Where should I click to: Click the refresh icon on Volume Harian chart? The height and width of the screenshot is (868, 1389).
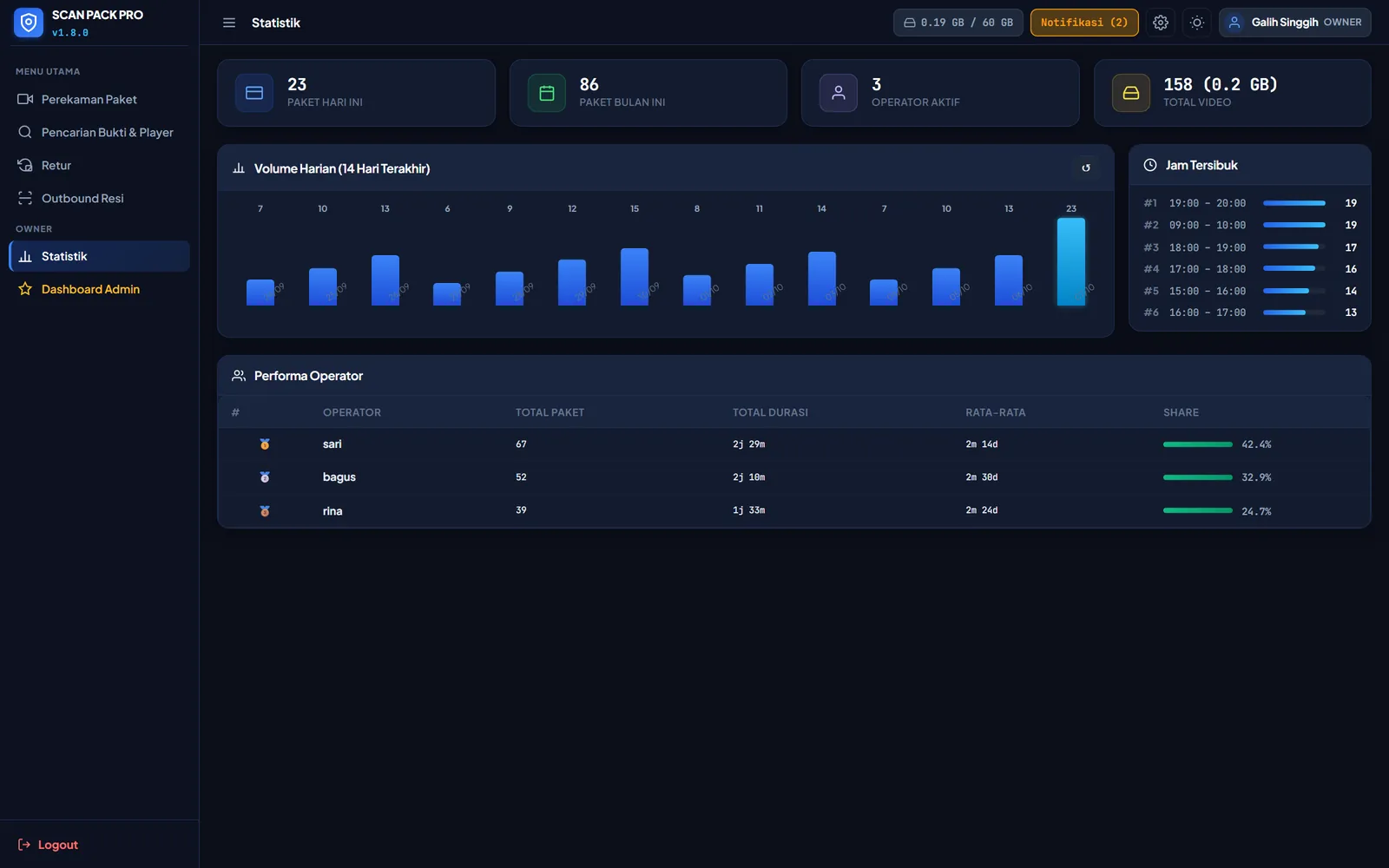pos(1086,168)
